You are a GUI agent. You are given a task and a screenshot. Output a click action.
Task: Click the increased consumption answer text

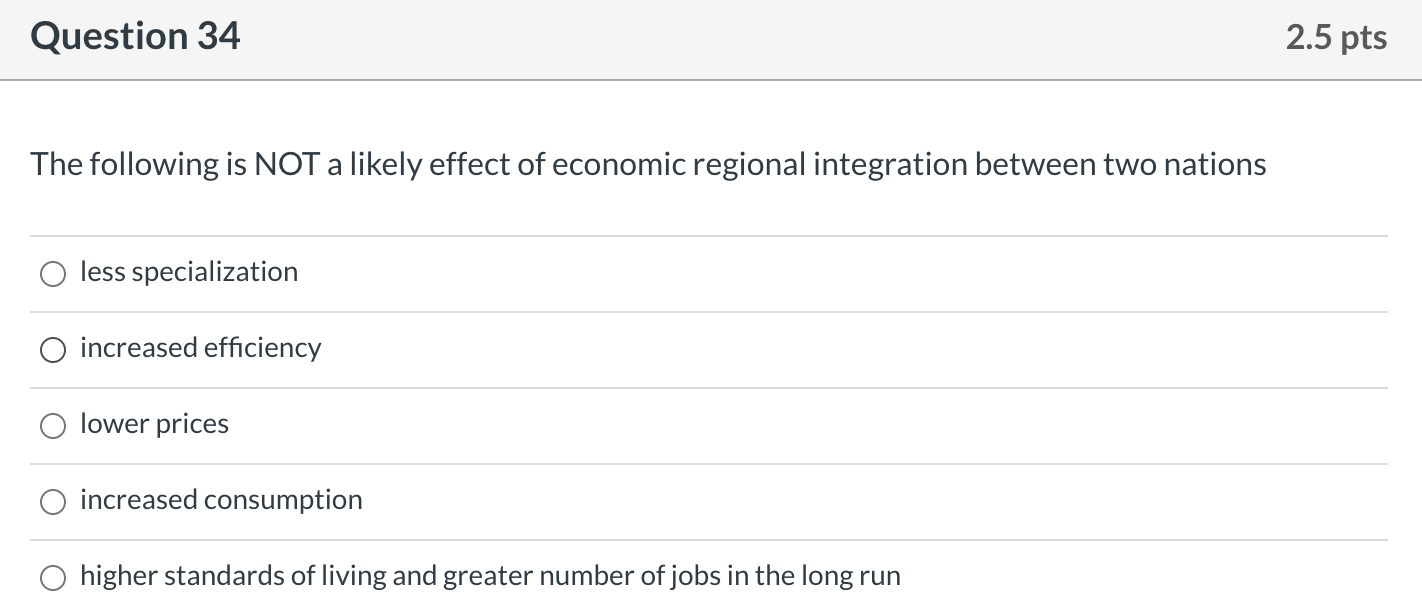click(221, 500)
